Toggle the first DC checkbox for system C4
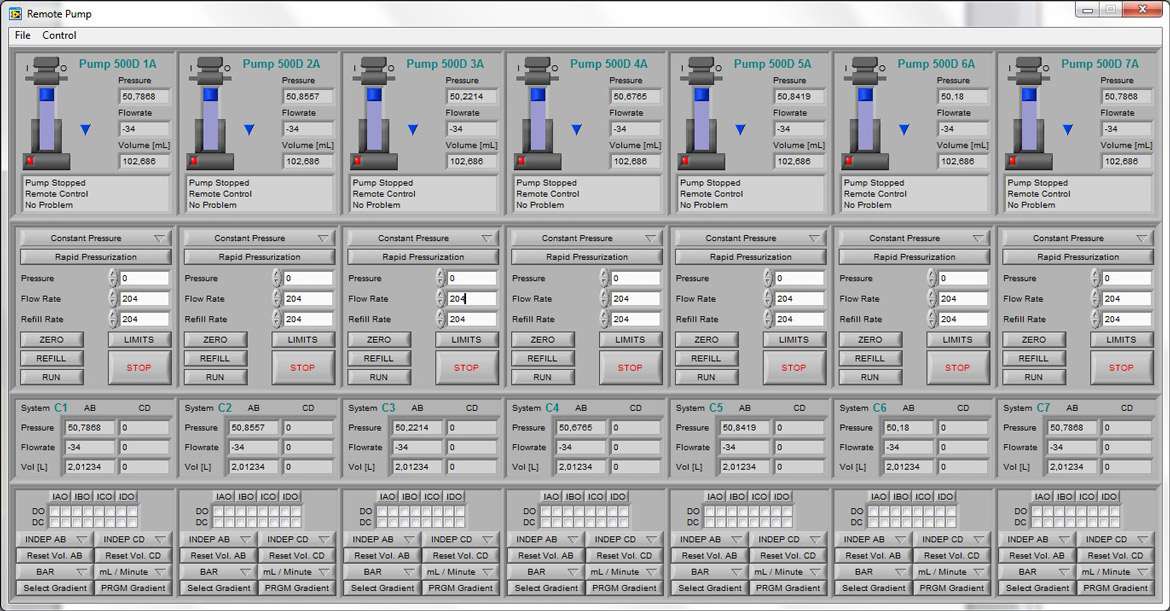 pos(546,521)
